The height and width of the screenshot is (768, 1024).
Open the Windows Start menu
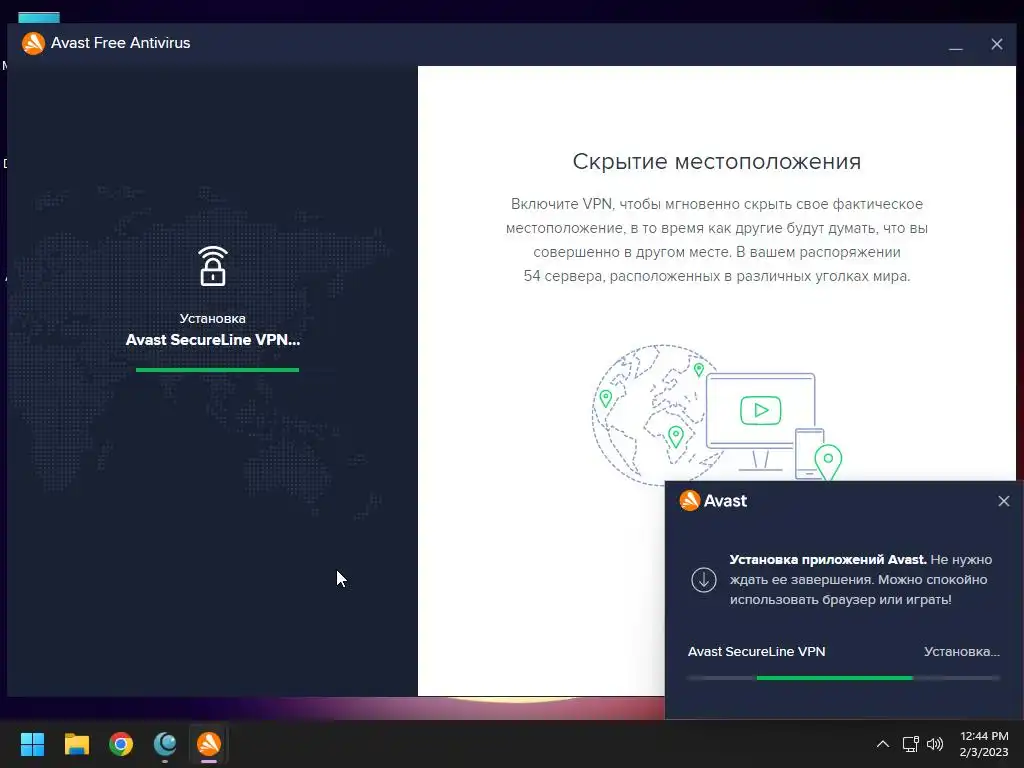pos(32,744)
